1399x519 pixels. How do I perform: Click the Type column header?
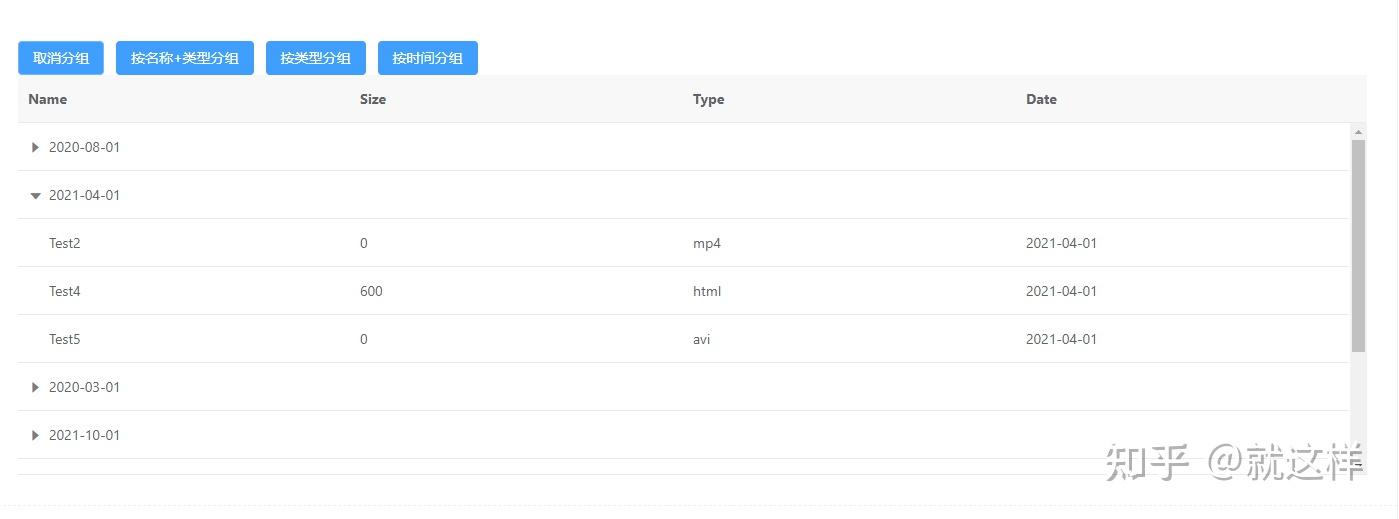[708, 99]
